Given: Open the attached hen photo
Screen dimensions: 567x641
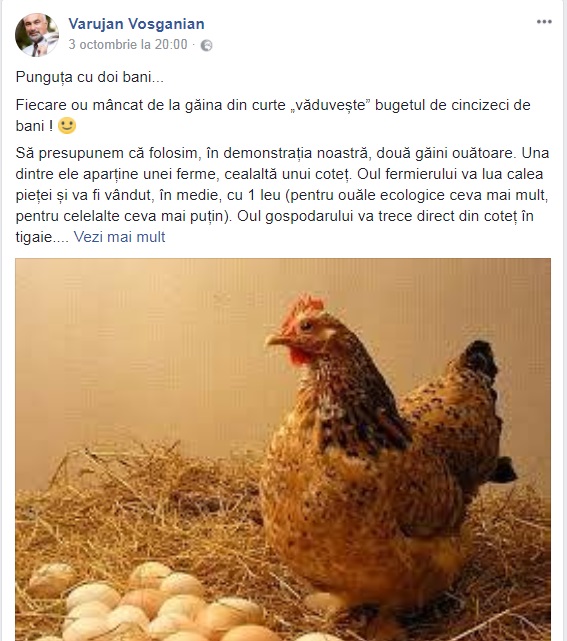Looking at the screenshot, I should (x=283, y=449).
